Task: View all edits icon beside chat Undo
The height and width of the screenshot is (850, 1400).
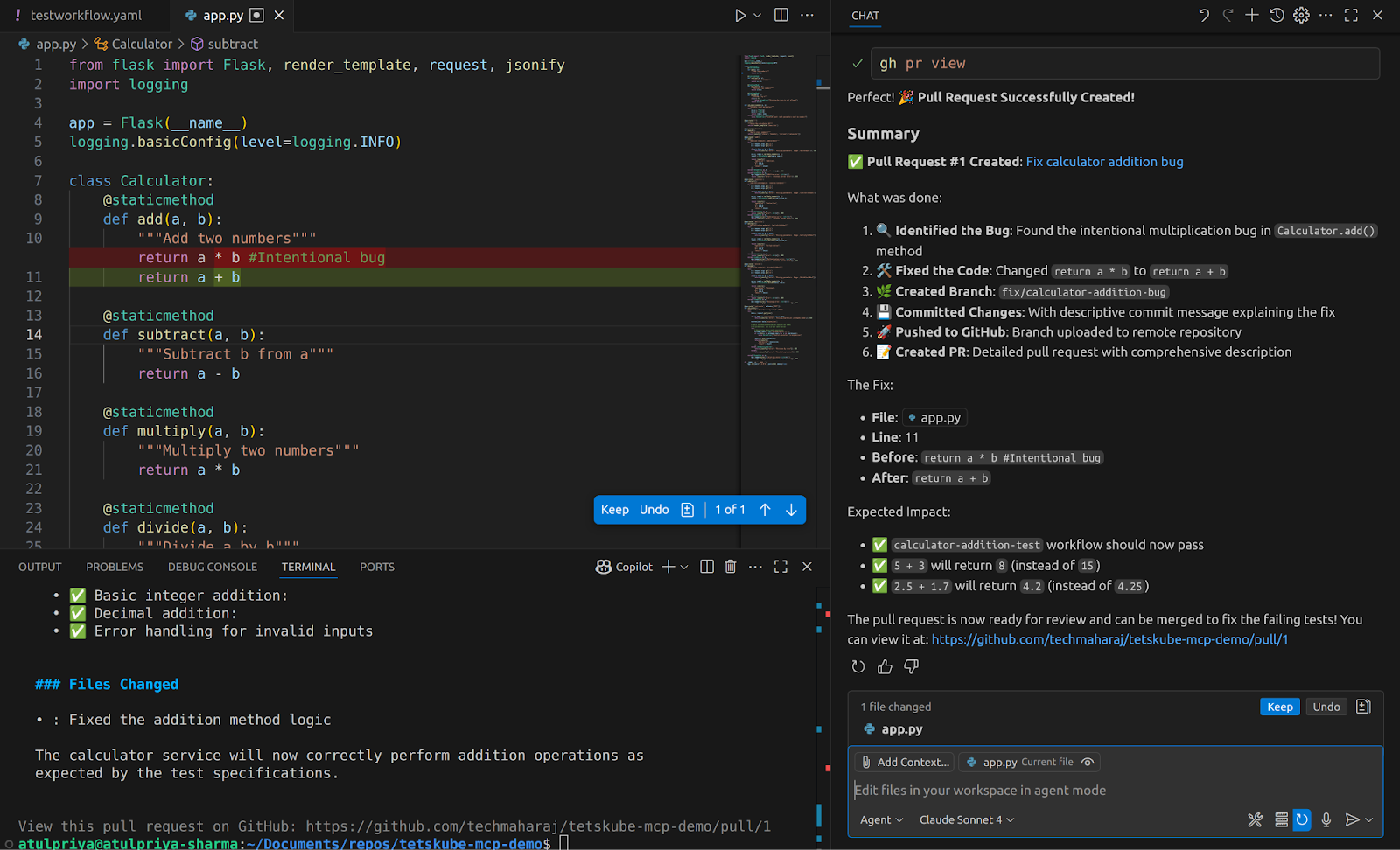Action: coord(1363,707)
